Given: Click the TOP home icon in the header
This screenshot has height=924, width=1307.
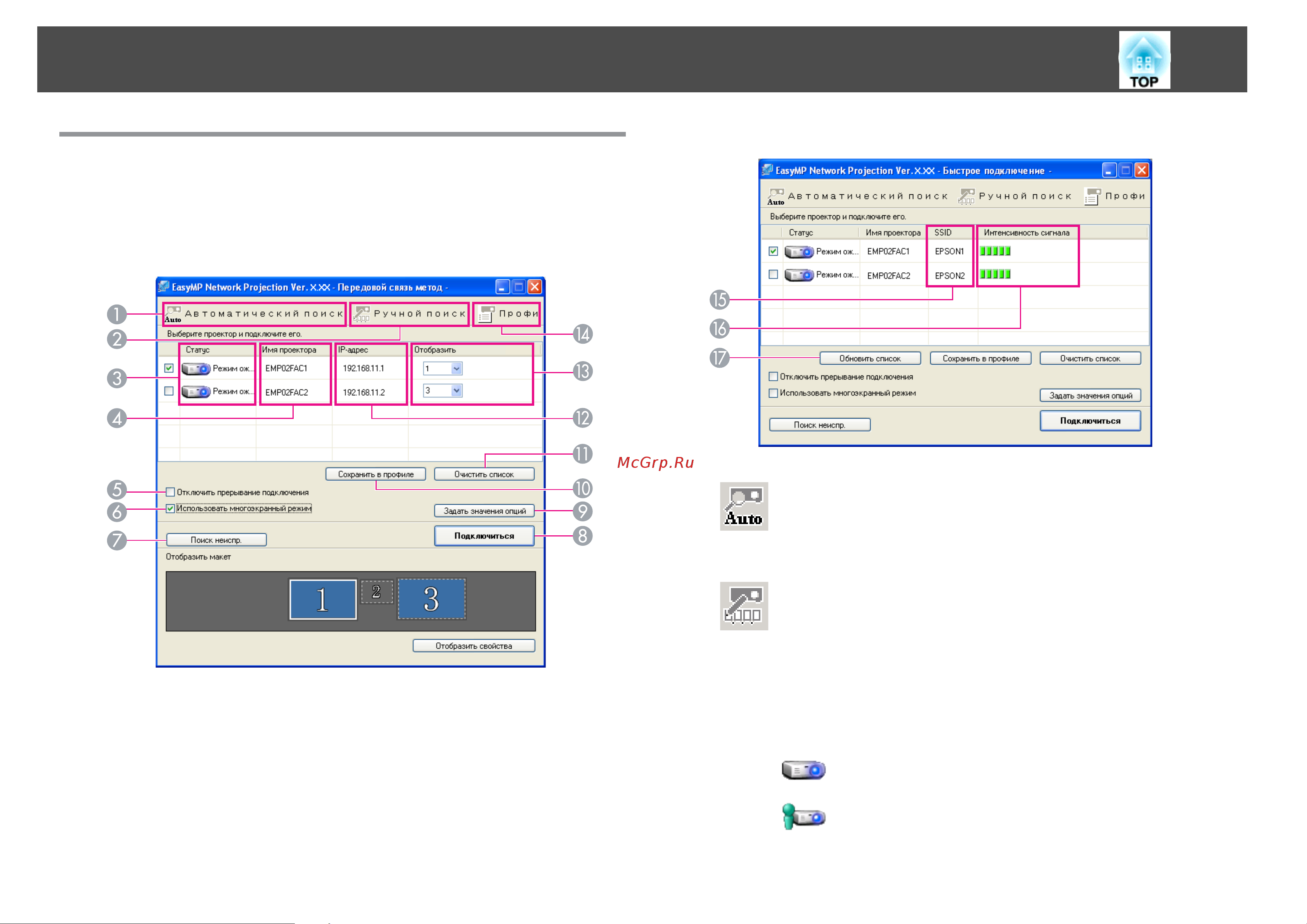Looking at the screenshot, I should point(1144,60).
